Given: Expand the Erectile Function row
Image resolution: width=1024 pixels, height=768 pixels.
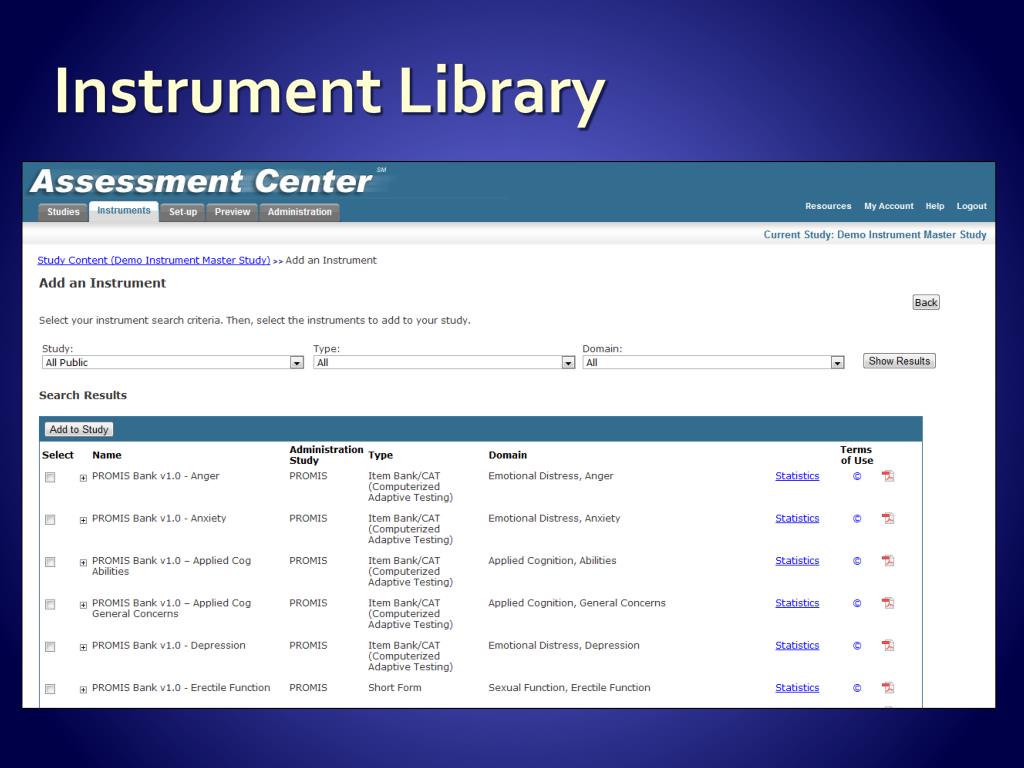Looking at the screenshot, I should coord(83,690).
